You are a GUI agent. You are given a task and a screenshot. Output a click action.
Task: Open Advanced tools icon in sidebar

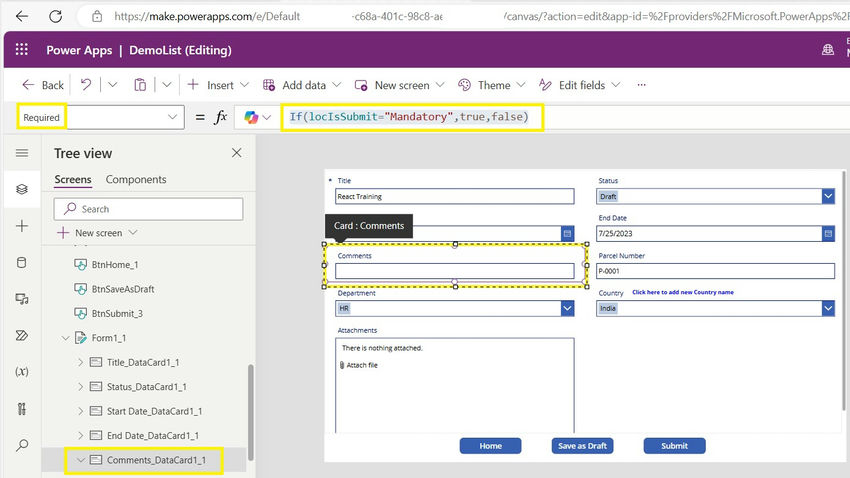coord(22,409)
